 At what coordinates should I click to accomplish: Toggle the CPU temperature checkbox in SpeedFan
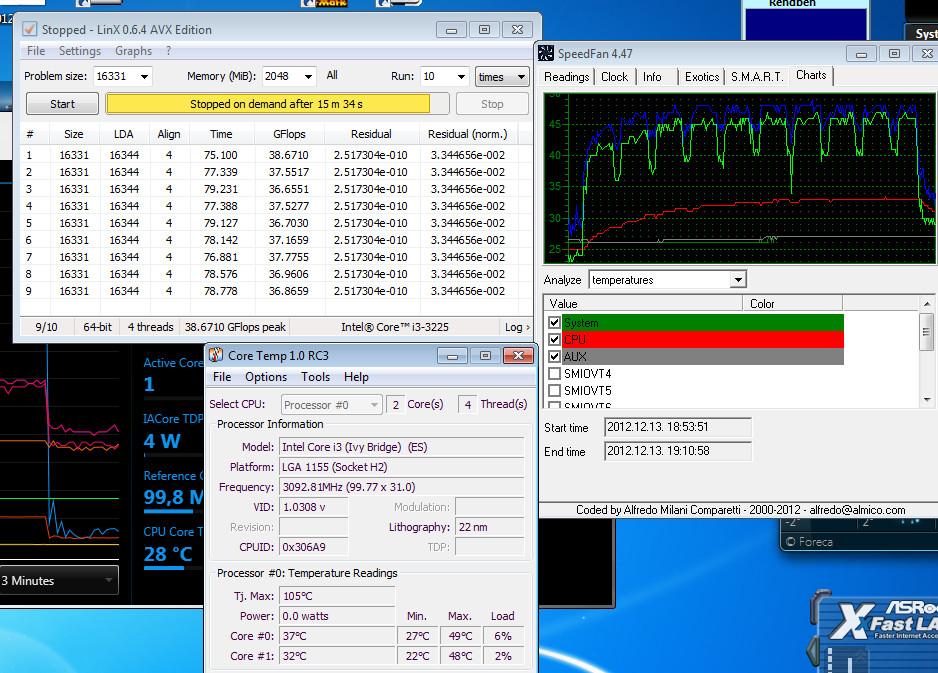(x=555, y=339)
